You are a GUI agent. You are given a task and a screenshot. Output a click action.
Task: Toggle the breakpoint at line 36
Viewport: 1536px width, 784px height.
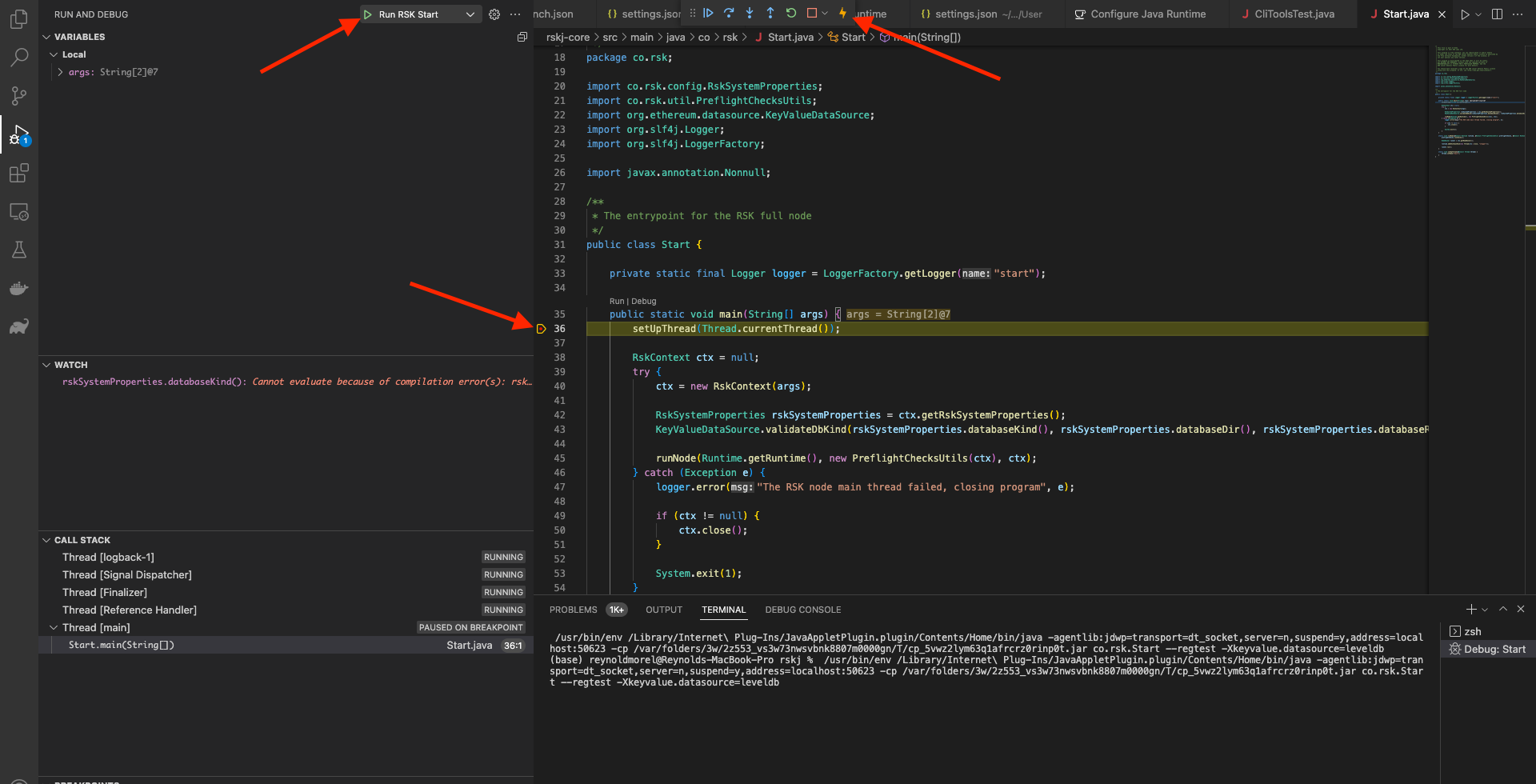(x=542, y=329)
